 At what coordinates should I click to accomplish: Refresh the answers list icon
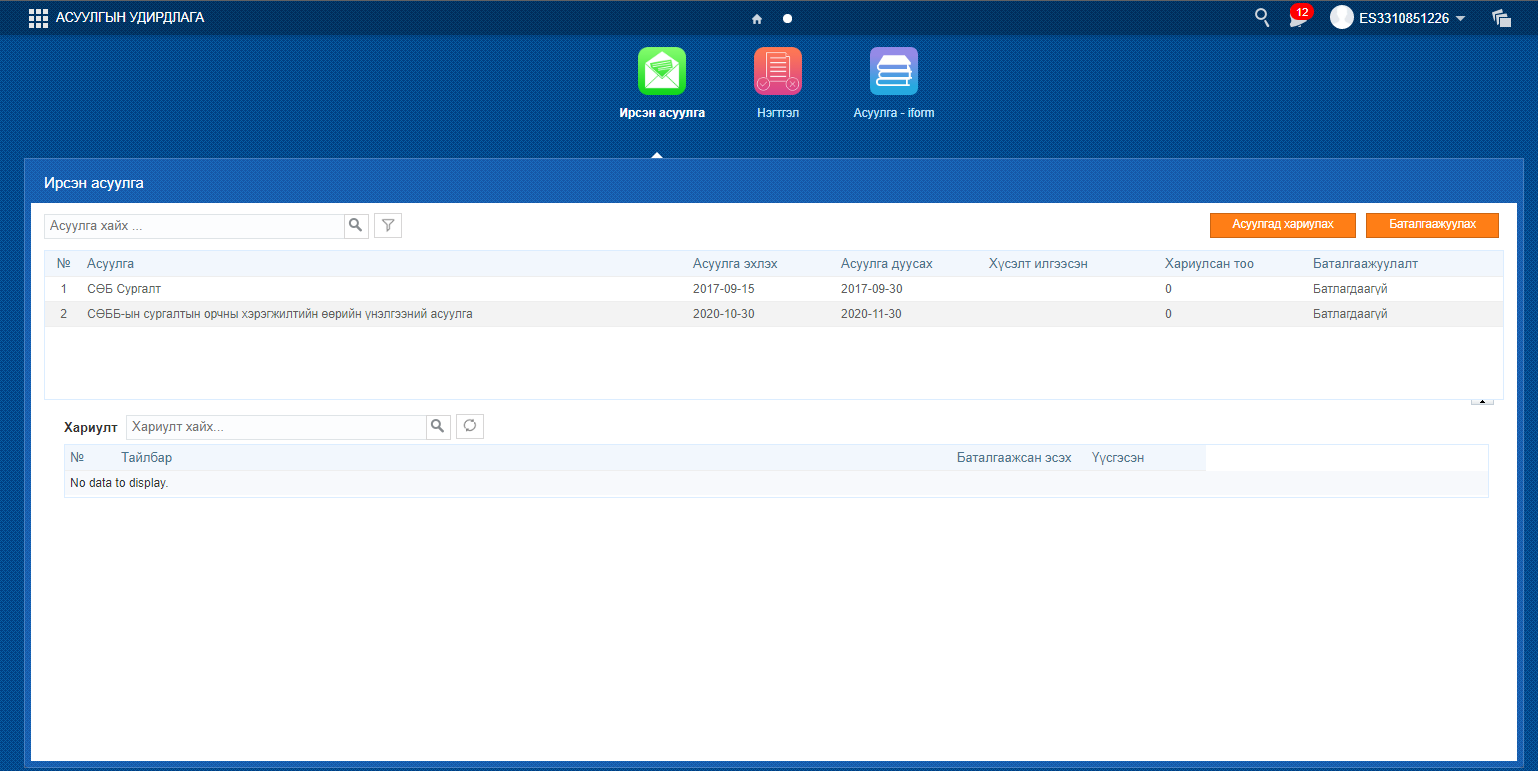click(470, 427)
